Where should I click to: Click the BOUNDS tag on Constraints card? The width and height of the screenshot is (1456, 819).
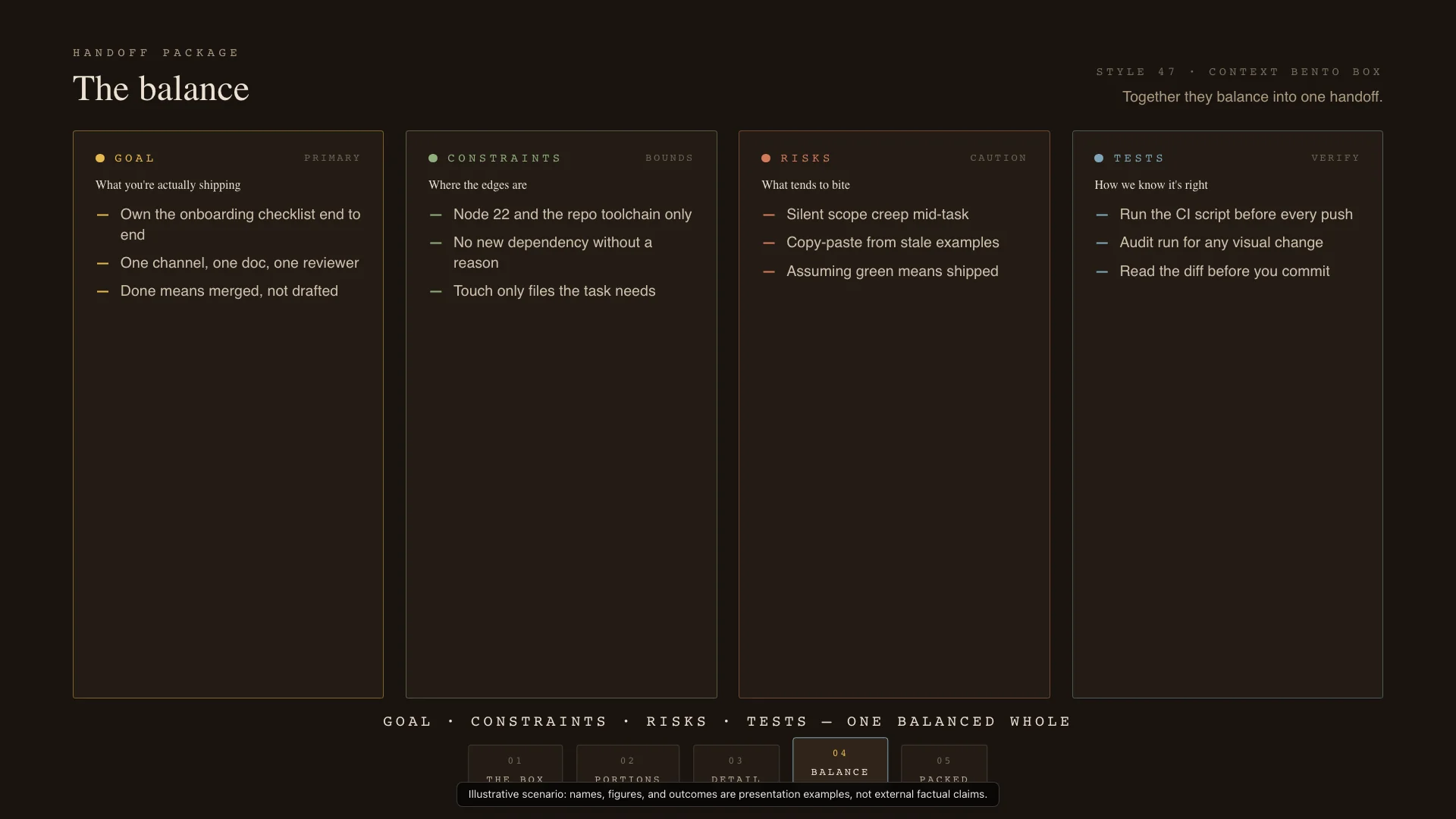point(669,158)
